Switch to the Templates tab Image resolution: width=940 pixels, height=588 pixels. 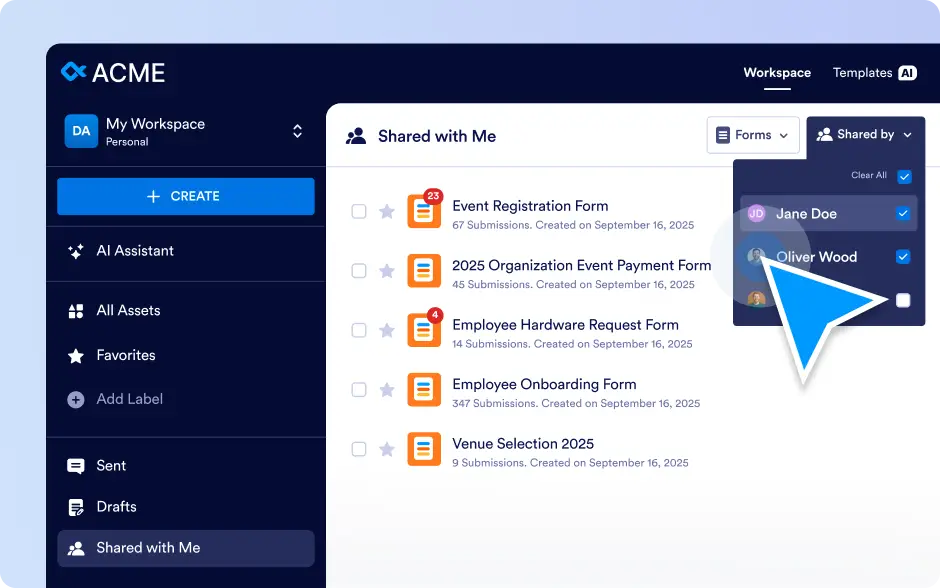pos(874,73)
